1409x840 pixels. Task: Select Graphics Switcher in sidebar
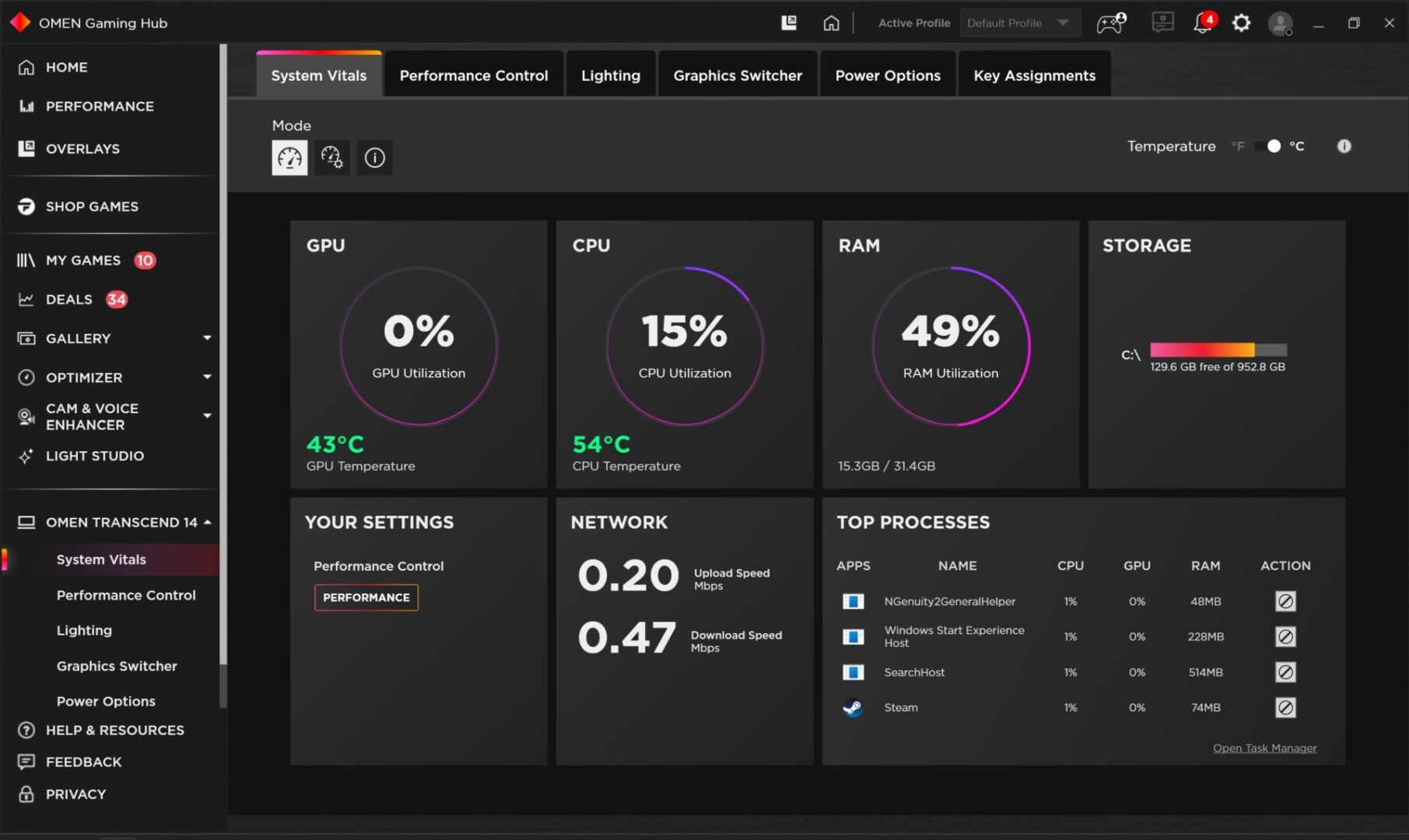[117, 666]
